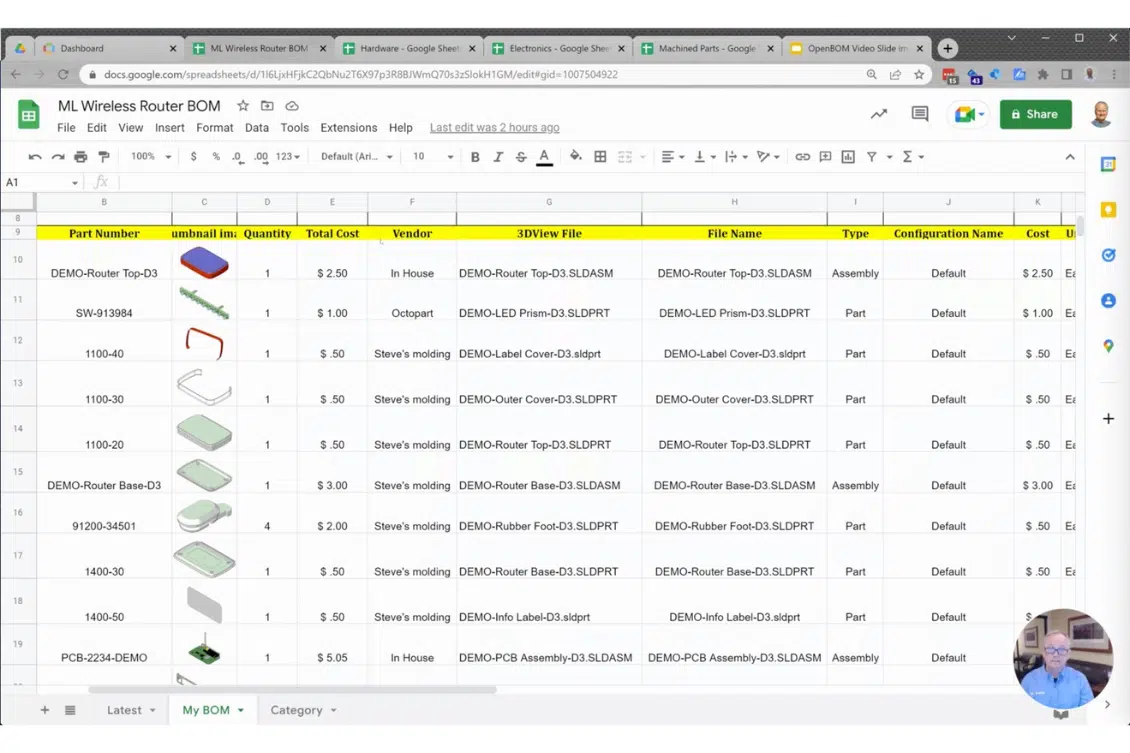
Task: Toggle bold formatting
Action: [x=475, y=156]
